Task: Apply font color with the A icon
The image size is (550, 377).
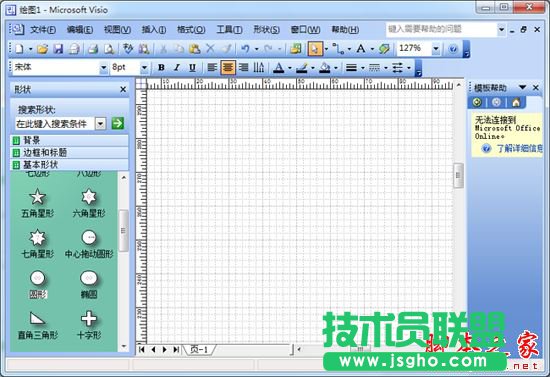Action: pyautogui.click(x=279, y=68)
